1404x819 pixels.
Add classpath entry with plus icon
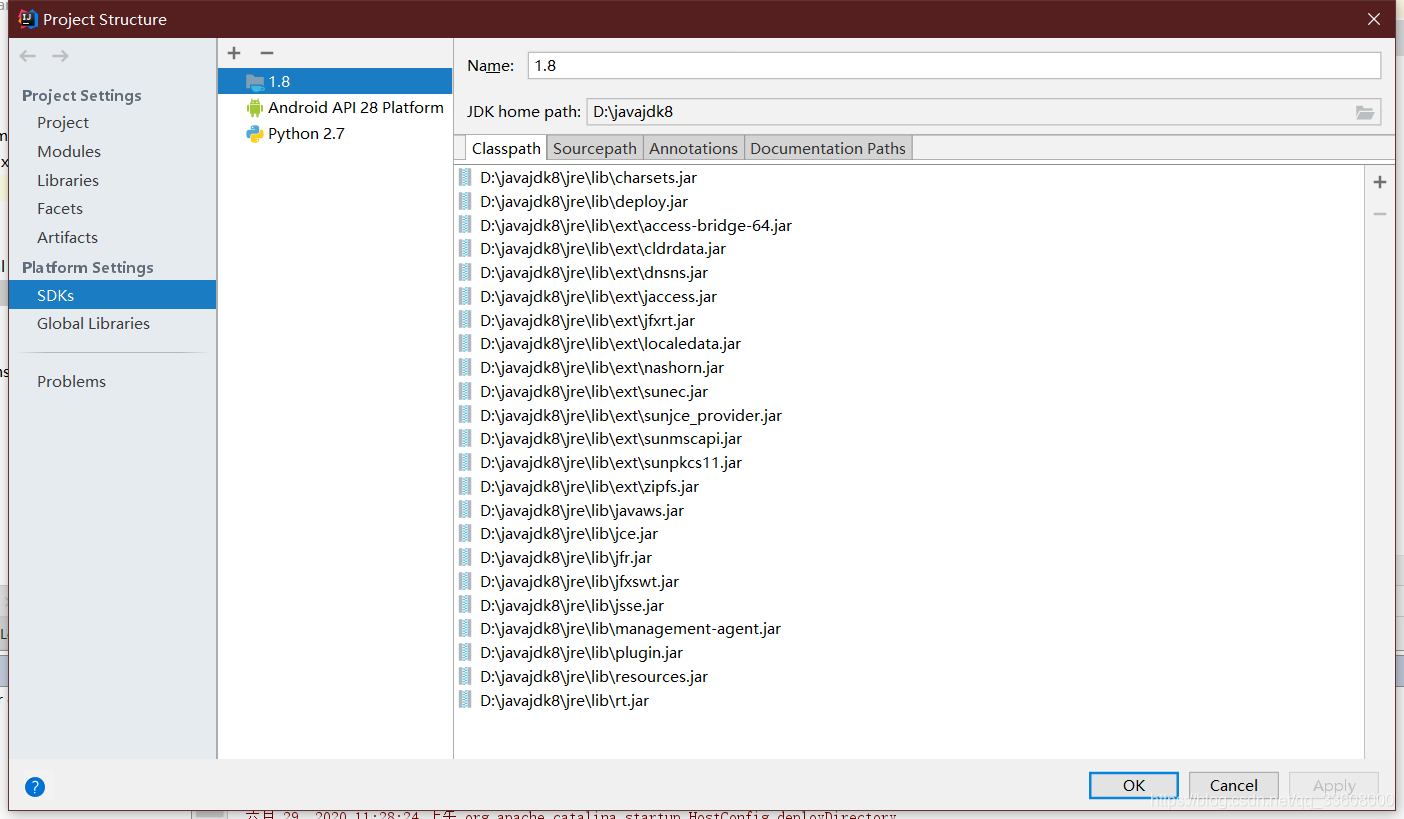coord(1380,182)
